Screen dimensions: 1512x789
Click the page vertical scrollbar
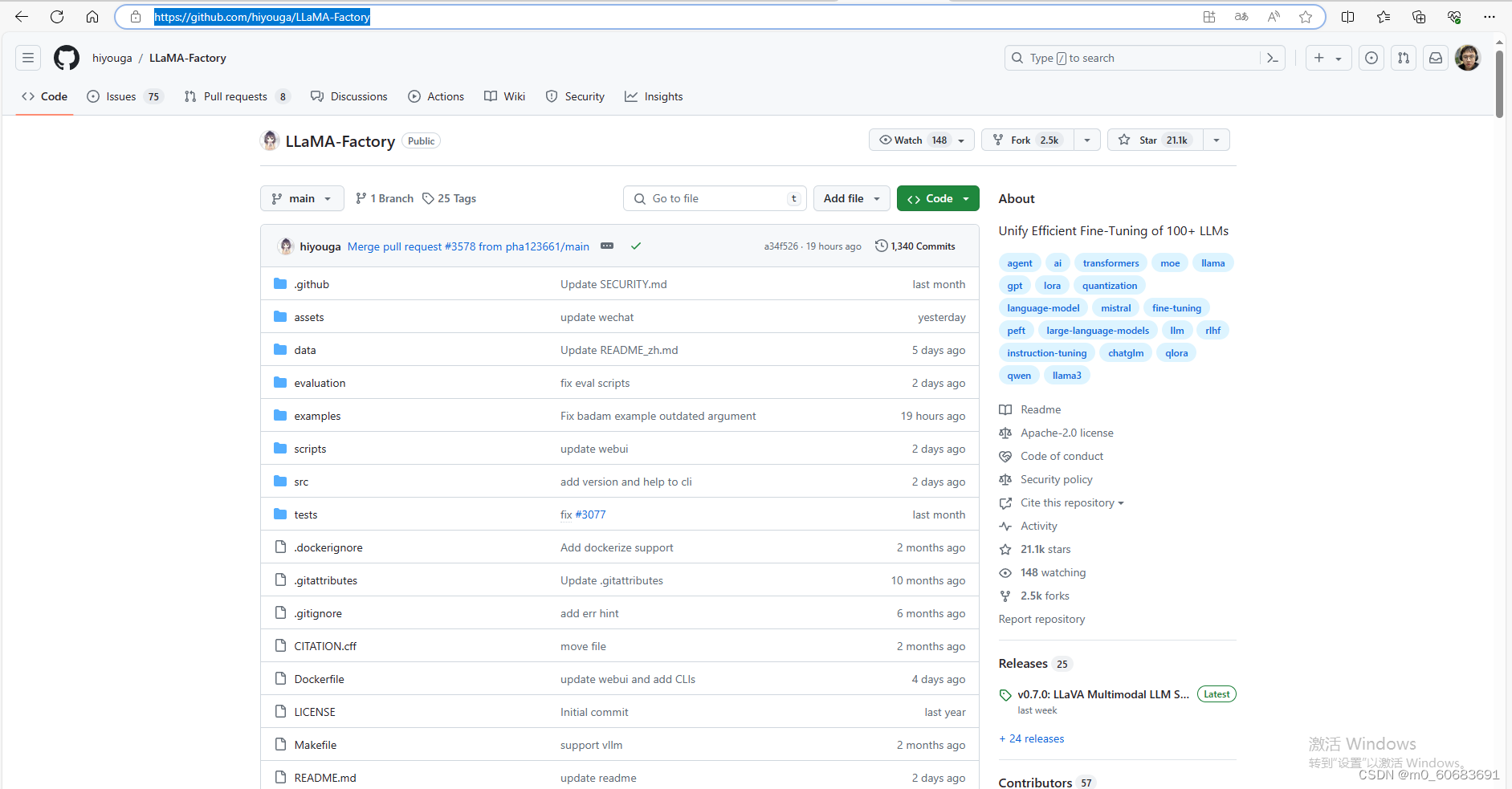point(1499,84)
